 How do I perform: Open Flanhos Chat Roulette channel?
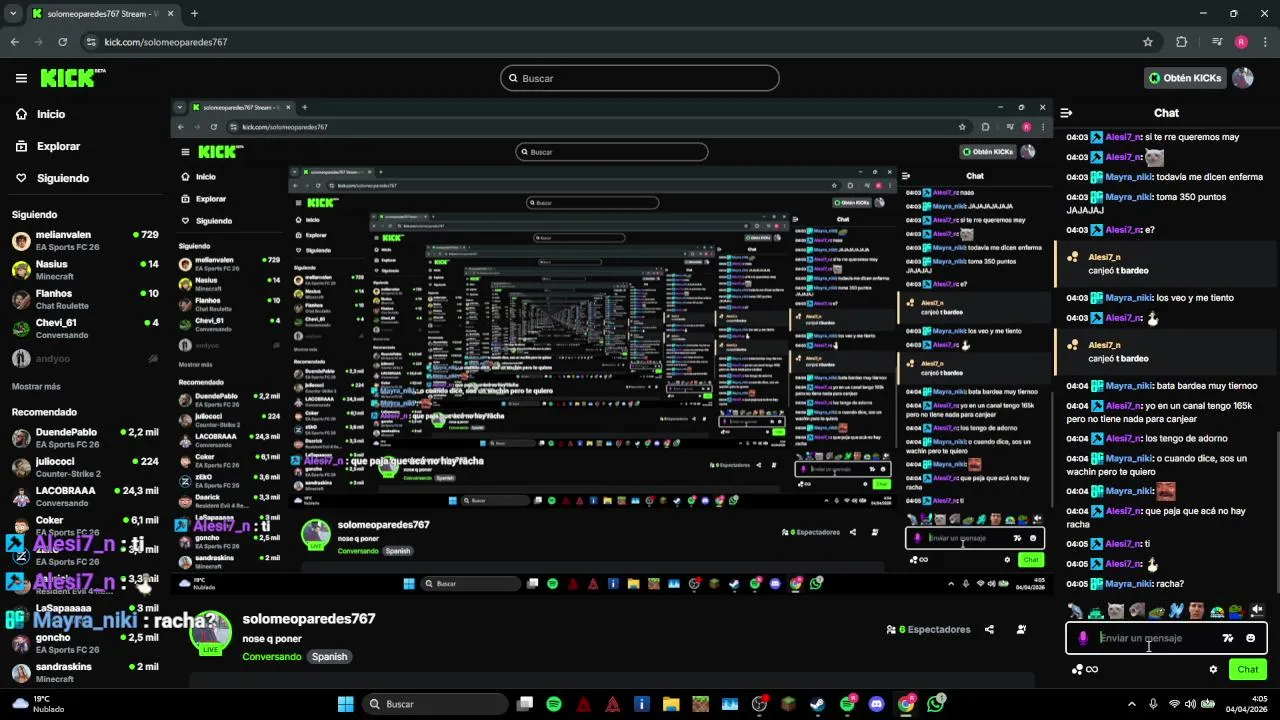pyautogui.click(x=85, y=299)
